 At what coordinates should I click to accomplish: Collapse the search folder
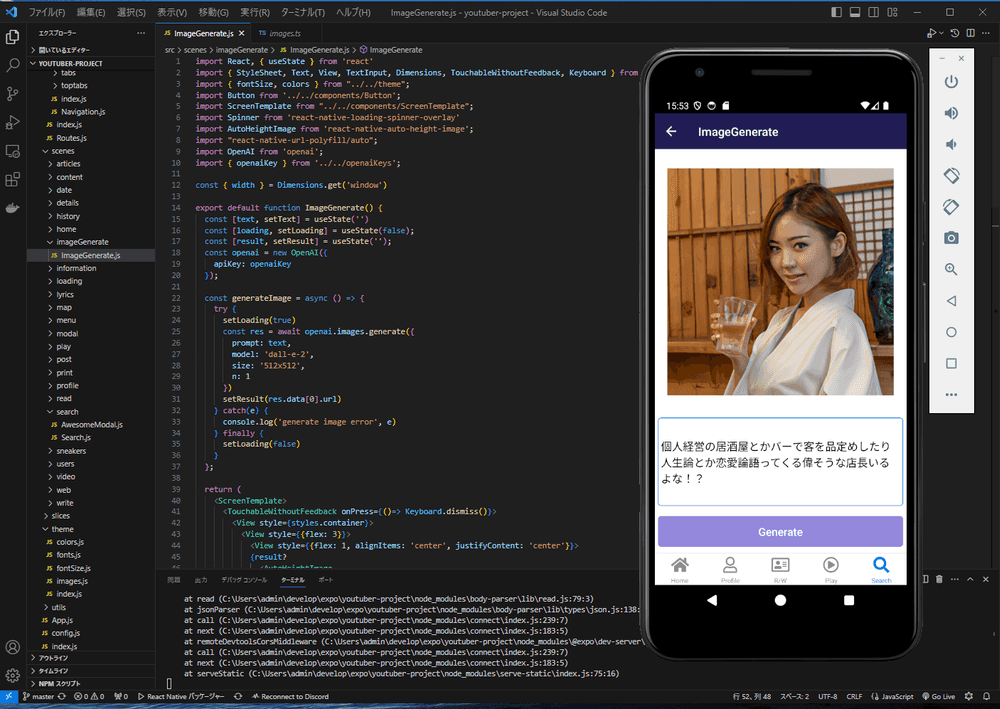click(x=66, y=412)
